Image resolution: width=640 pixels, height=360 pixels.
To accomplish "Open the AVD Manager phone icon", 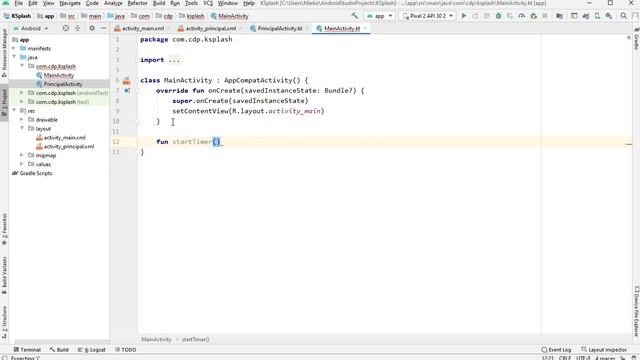I will tap(597, 16).
